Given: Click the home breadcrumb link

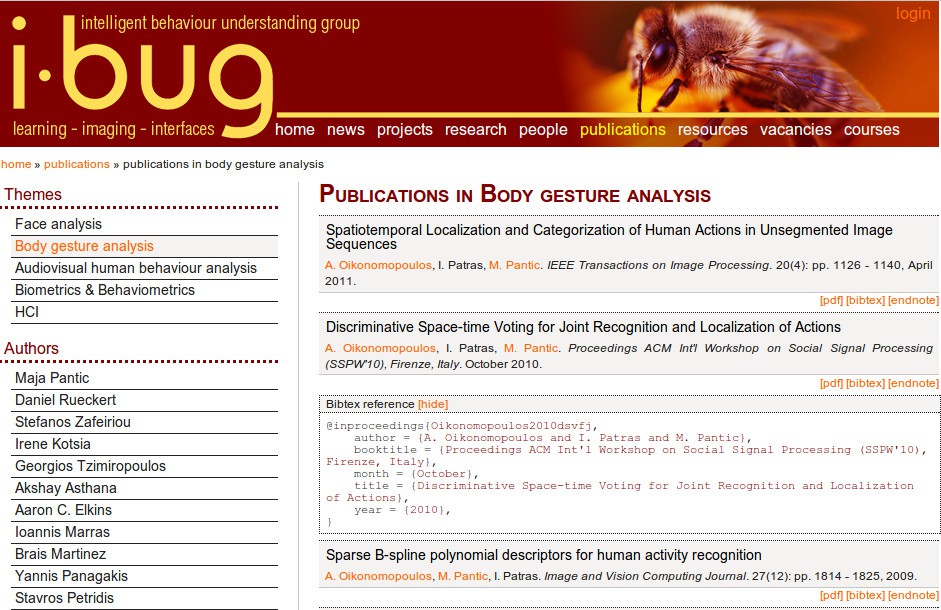Looking at the screenshot, I should tap(16, 164).
